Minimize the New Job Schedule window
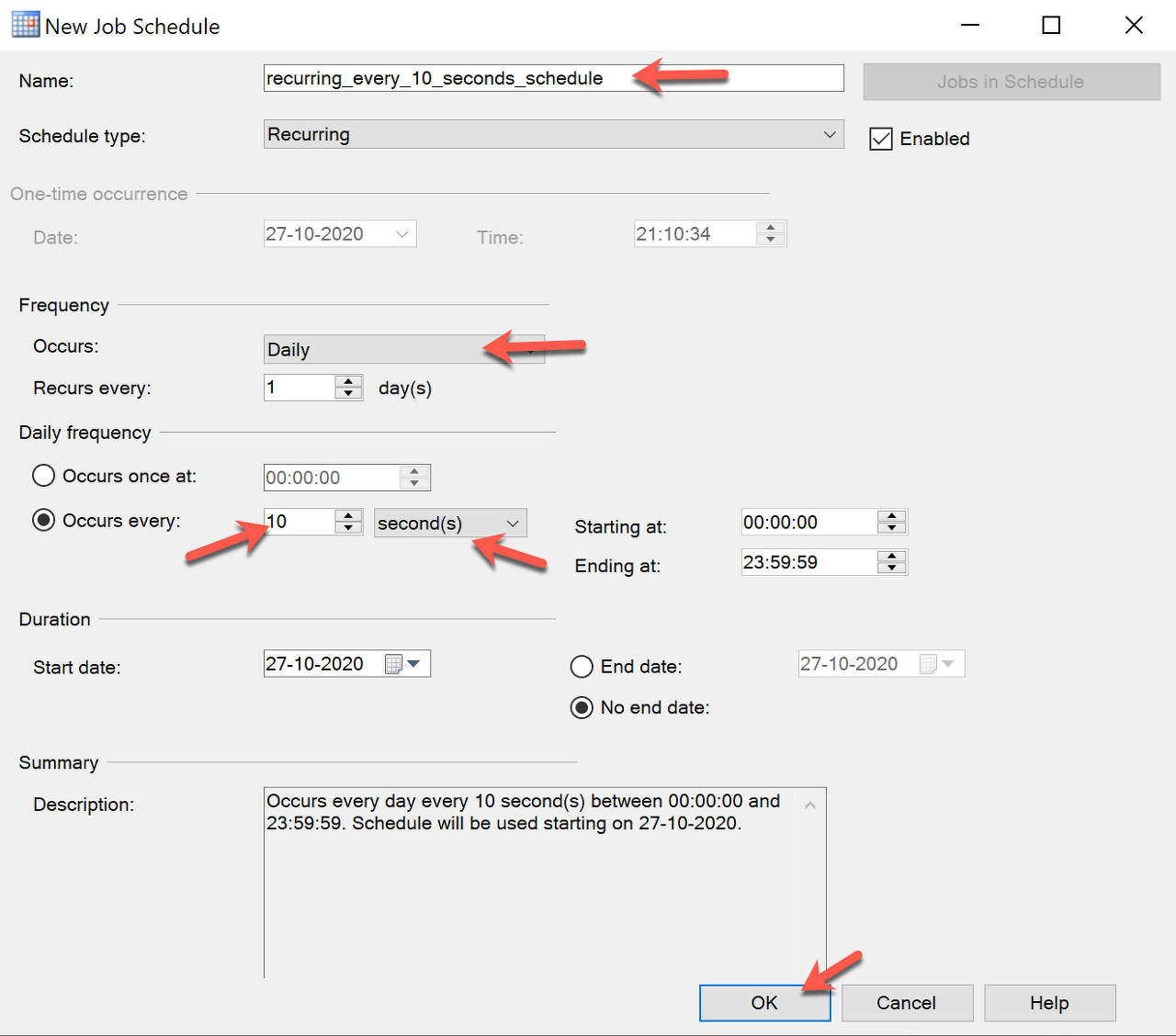The width and height of the screenshot is (1176, 1036). 971,26
